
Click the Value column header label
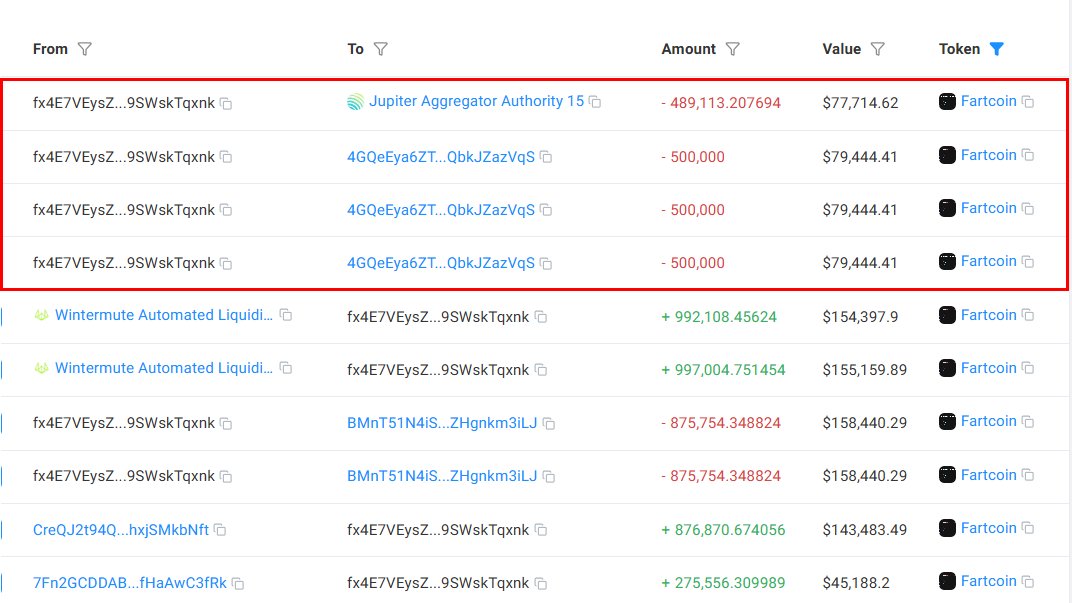[x=842, y=49]
